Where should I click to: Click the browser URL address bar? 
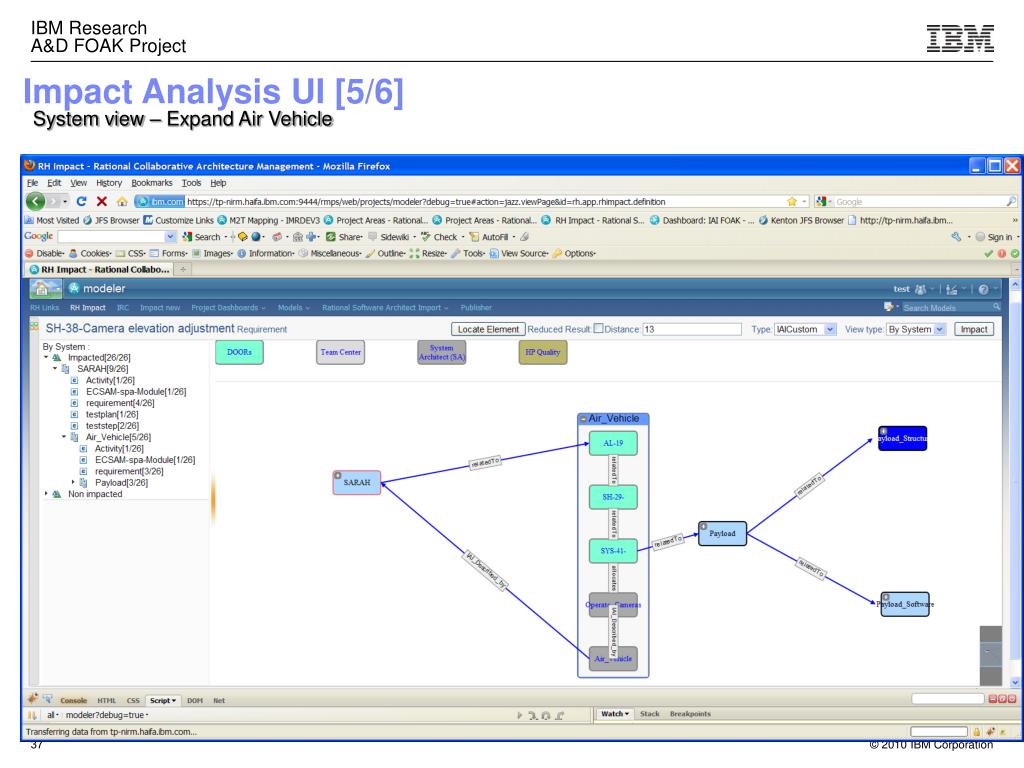[x=485, y=202]
